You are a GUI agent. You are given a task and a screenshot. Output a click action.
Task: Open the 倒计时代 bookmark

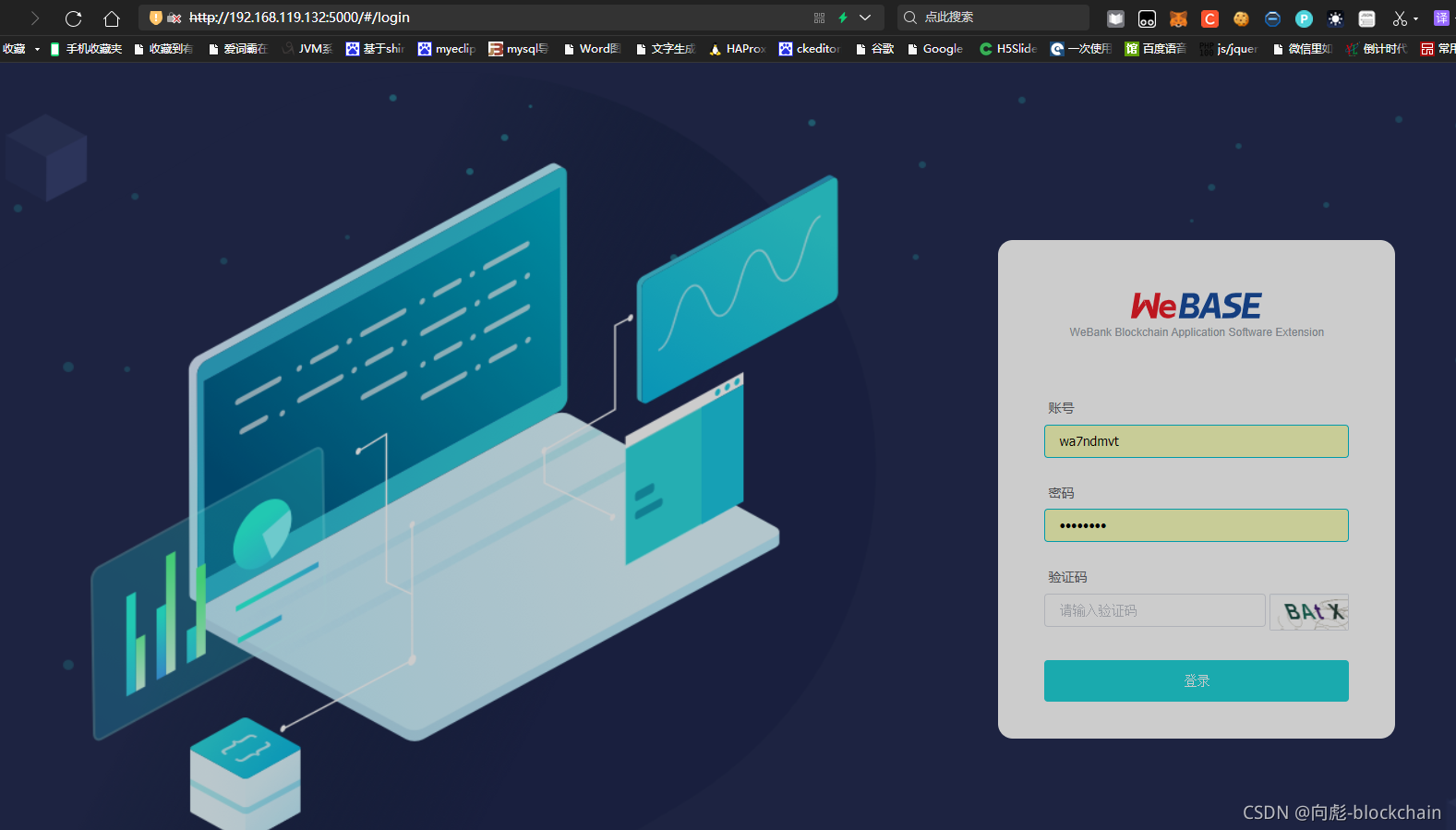pyautogui.click(x=1376, y=49)
